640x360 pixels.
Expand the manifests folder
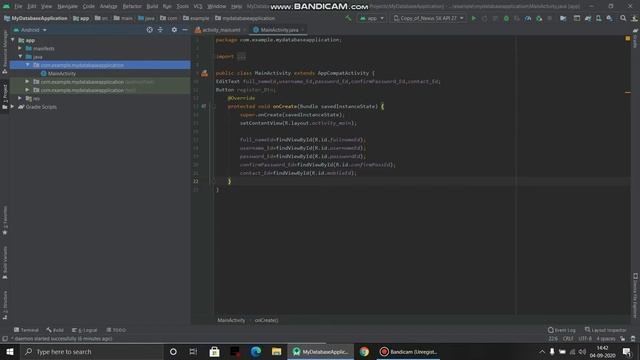coord(20,48)
